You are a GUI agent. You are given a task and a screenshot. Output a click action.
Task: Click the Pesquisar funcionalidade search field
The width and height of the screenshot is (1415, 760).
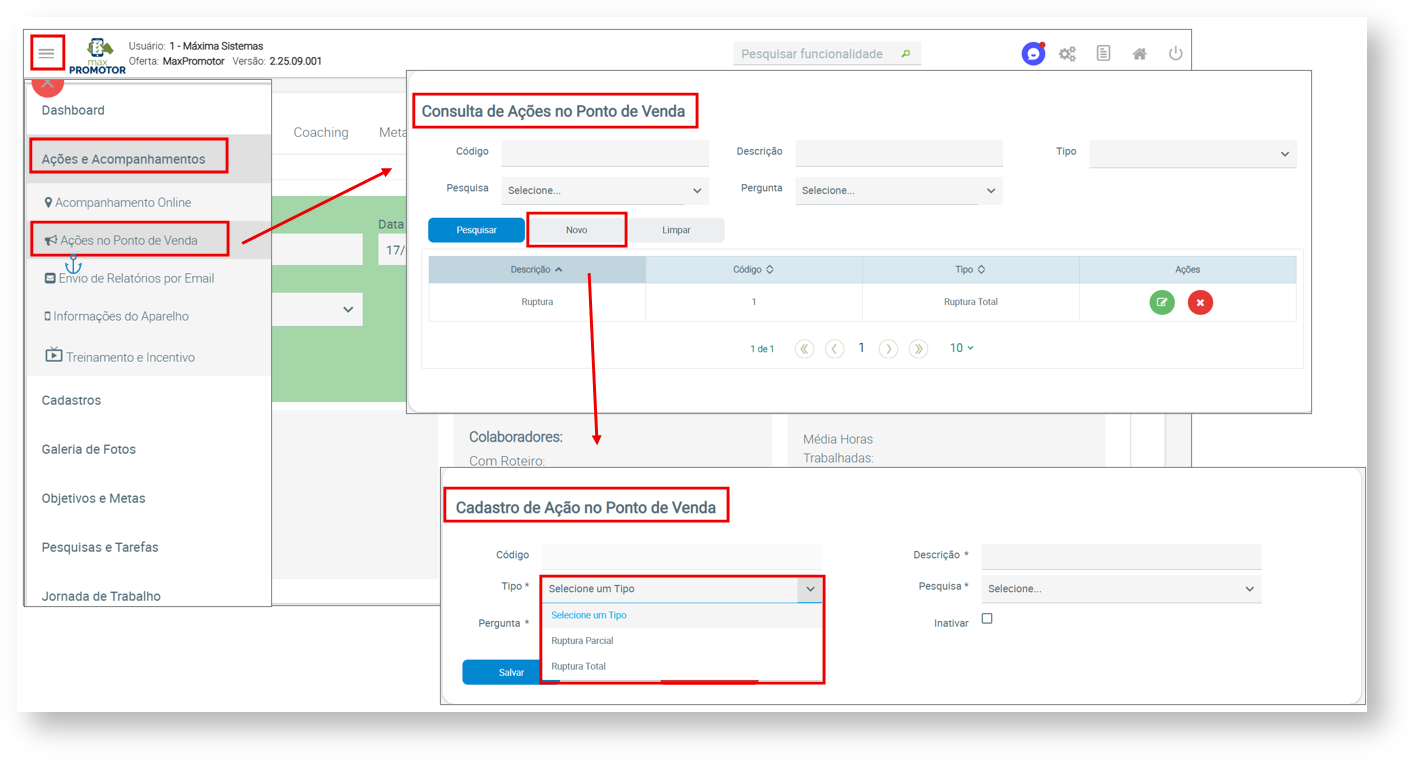[x=814, y=54]
